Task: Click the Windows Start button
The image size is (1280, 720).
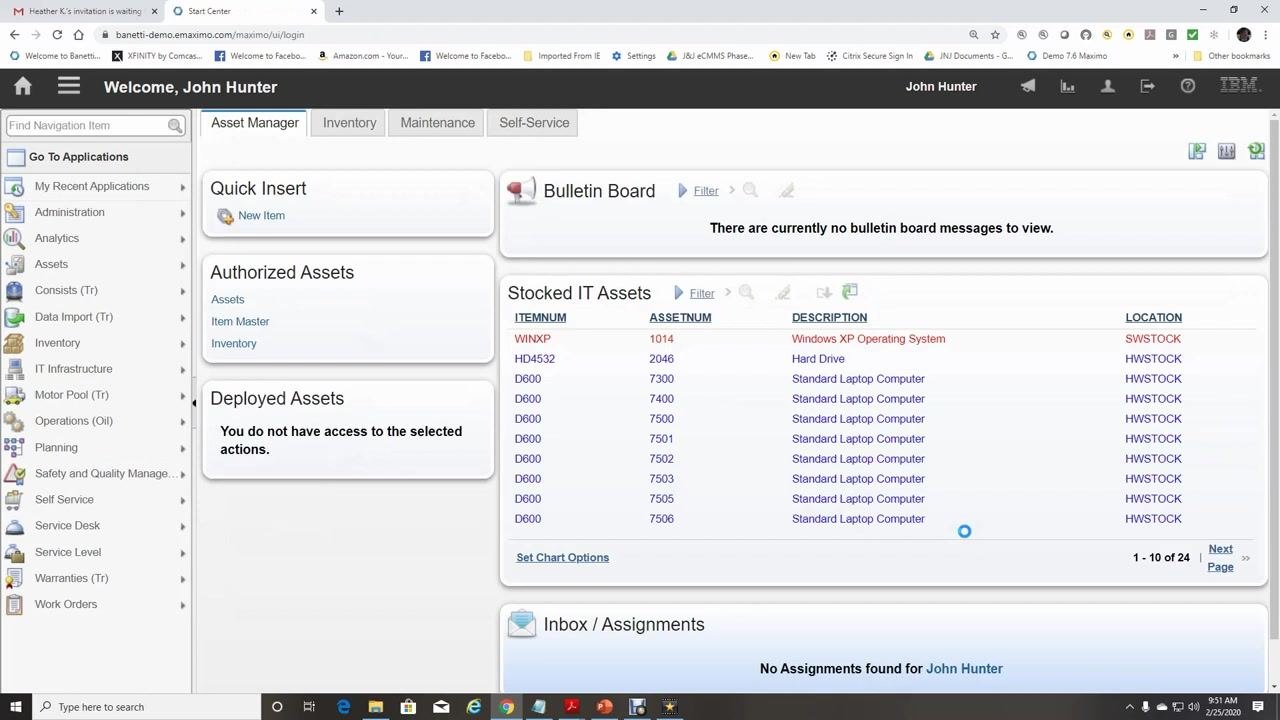Action: 16,707
